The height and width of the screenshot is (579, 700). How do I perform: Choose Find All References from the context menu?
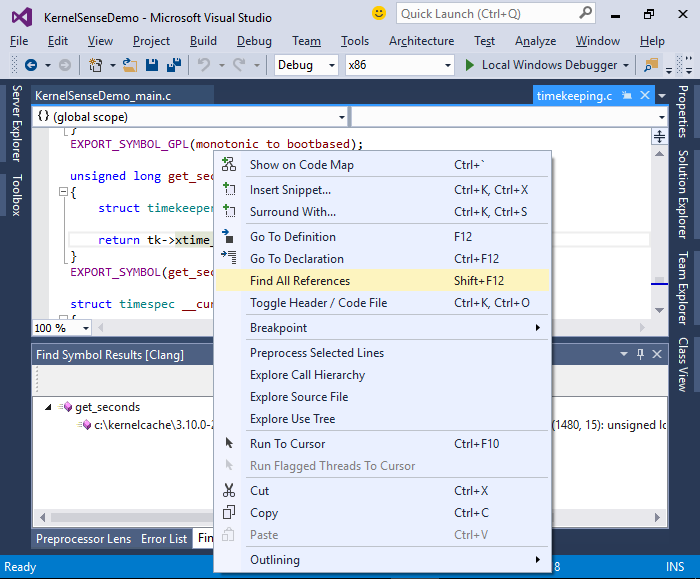tap(383, 280)
